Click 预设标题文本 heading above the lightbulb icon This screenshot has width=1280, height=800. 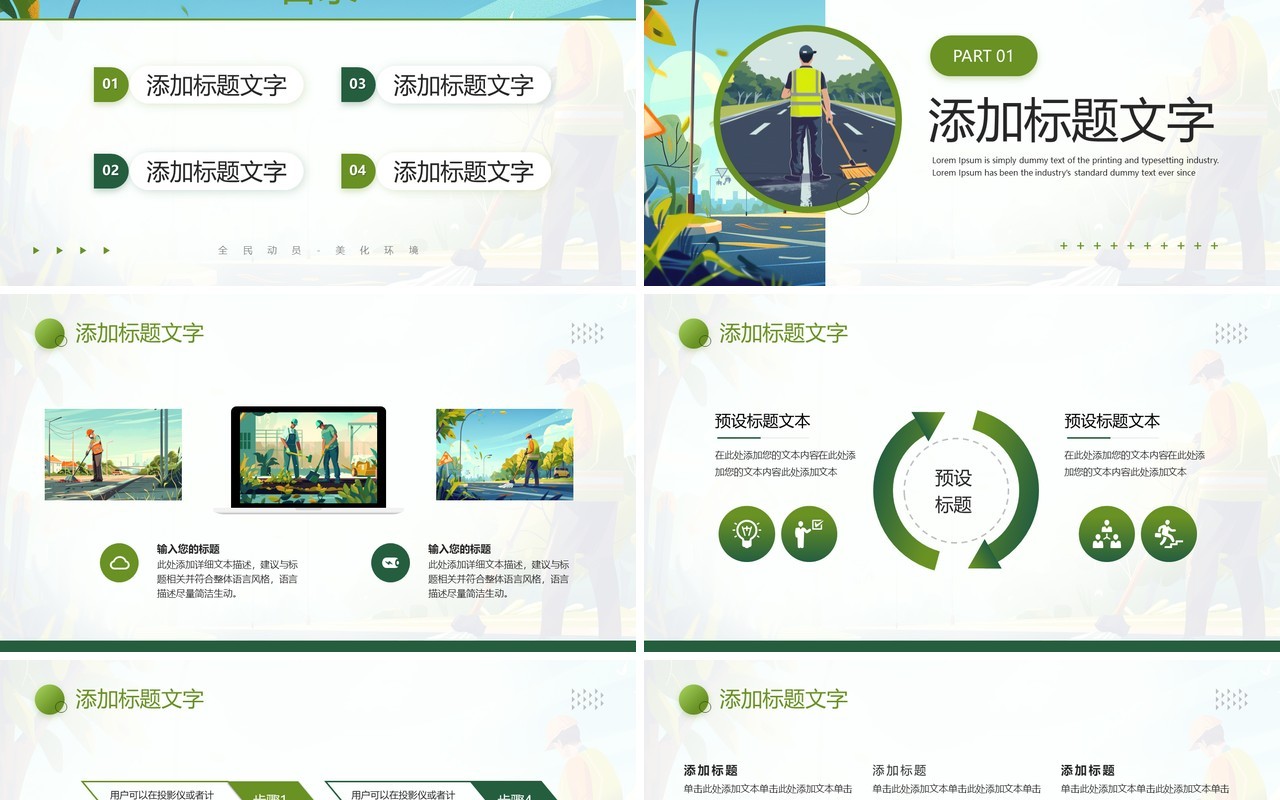763,421
